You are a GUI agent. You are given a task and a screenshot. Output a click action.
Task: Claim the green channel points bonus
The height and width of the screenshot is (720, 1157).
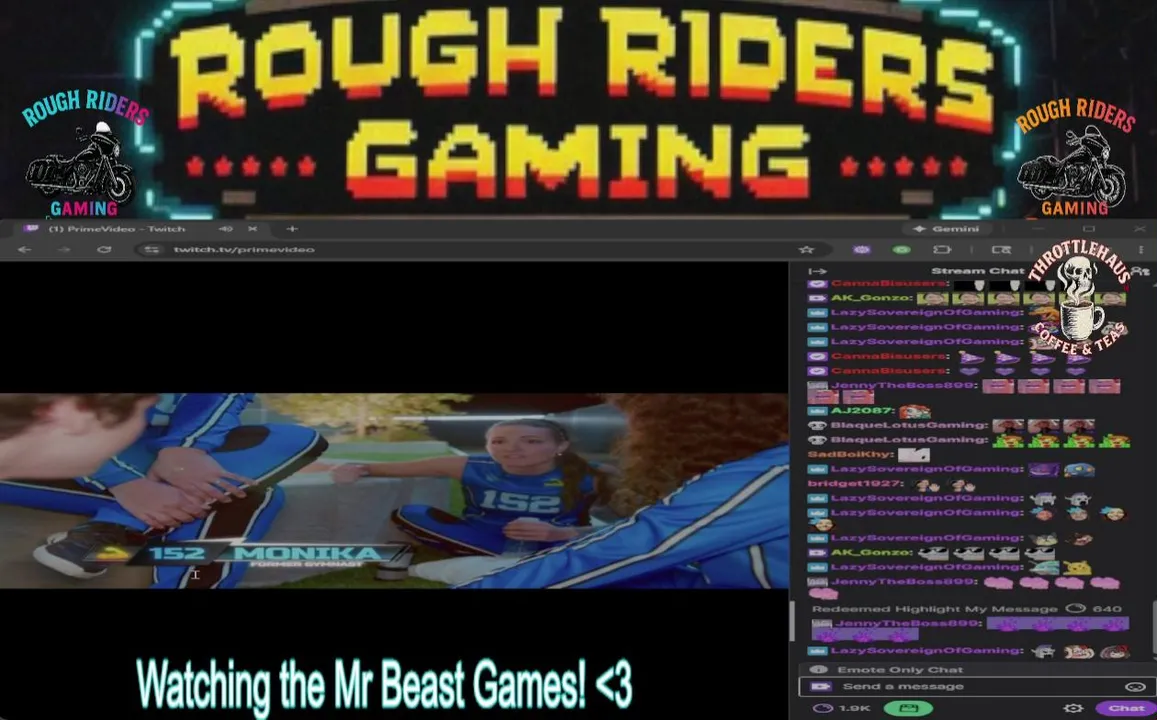[908, 707]
